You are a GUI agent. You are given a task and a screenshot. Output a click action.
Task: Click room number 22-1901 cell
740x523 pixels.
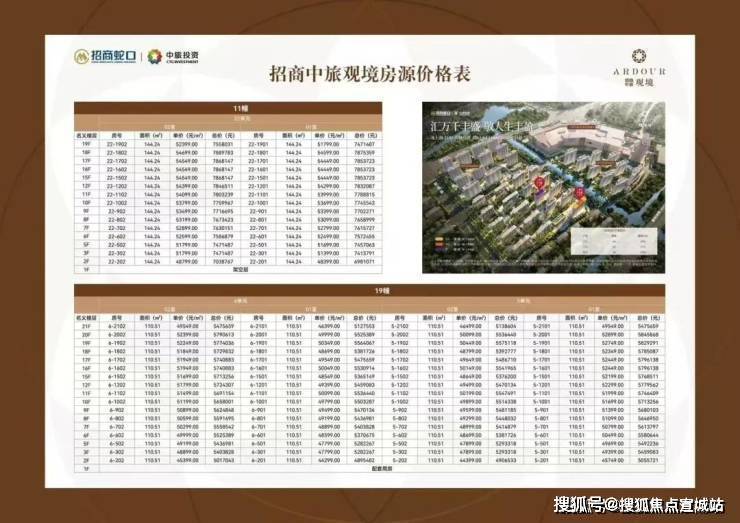256,143
